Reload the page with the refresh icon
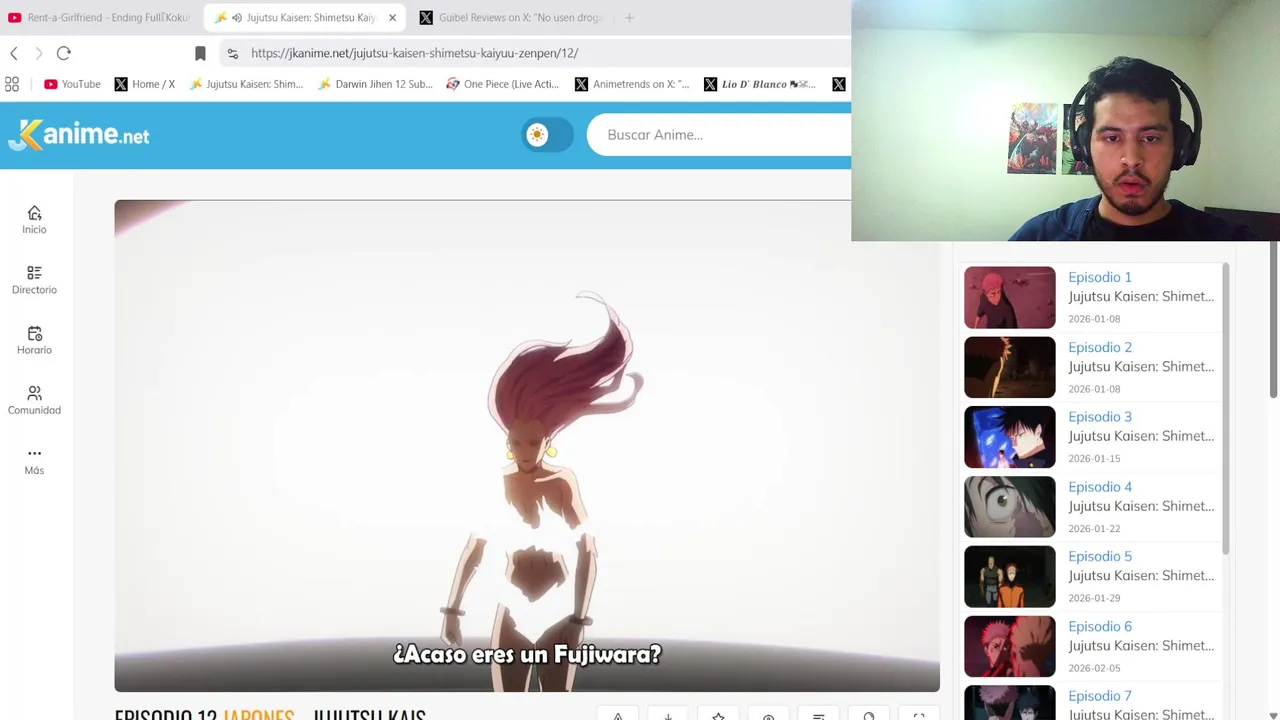1280x720 pixels. [x=64, y=53]
